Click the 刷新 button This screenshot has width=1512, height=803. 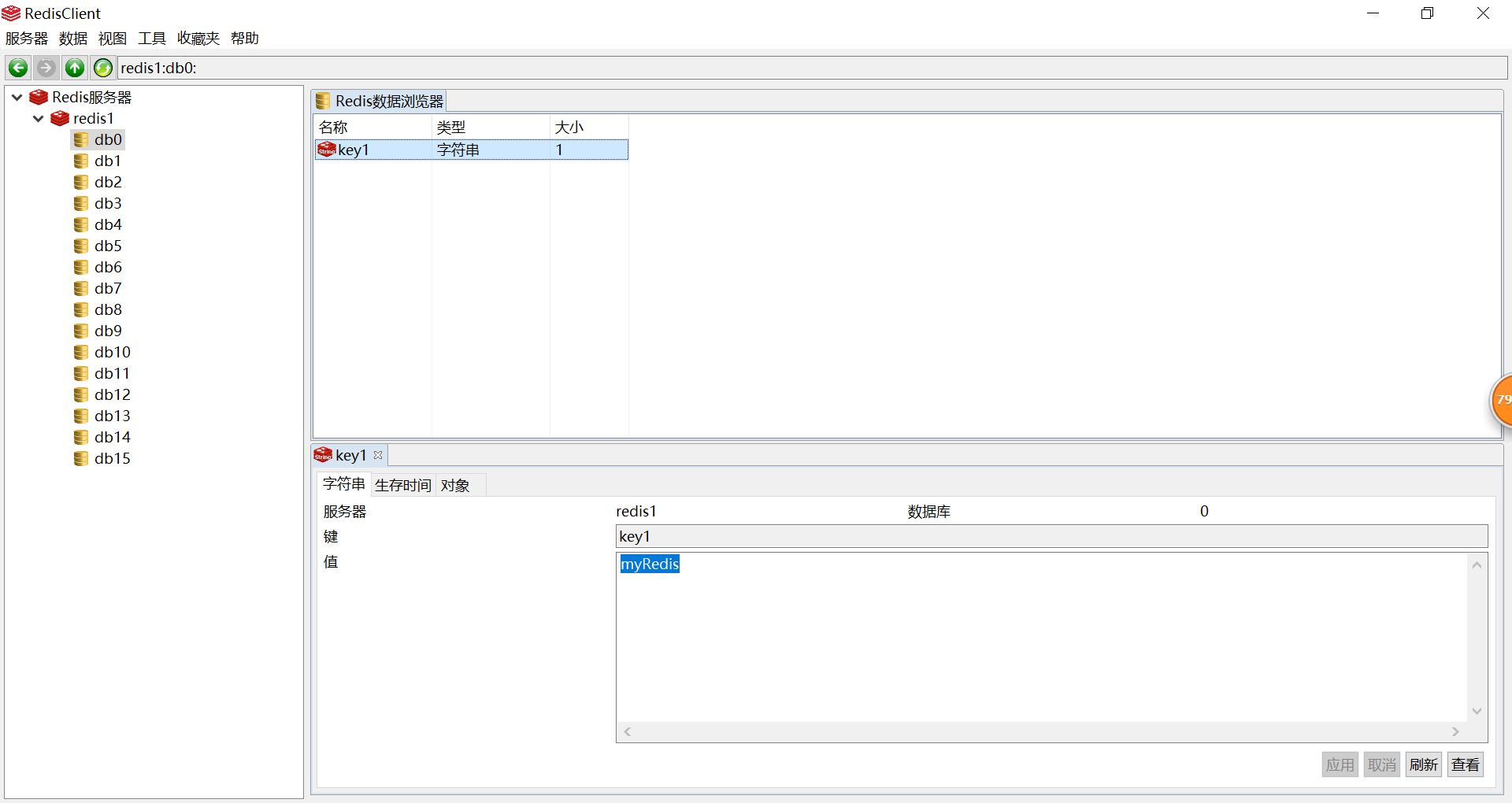(x=1423, y=764)
